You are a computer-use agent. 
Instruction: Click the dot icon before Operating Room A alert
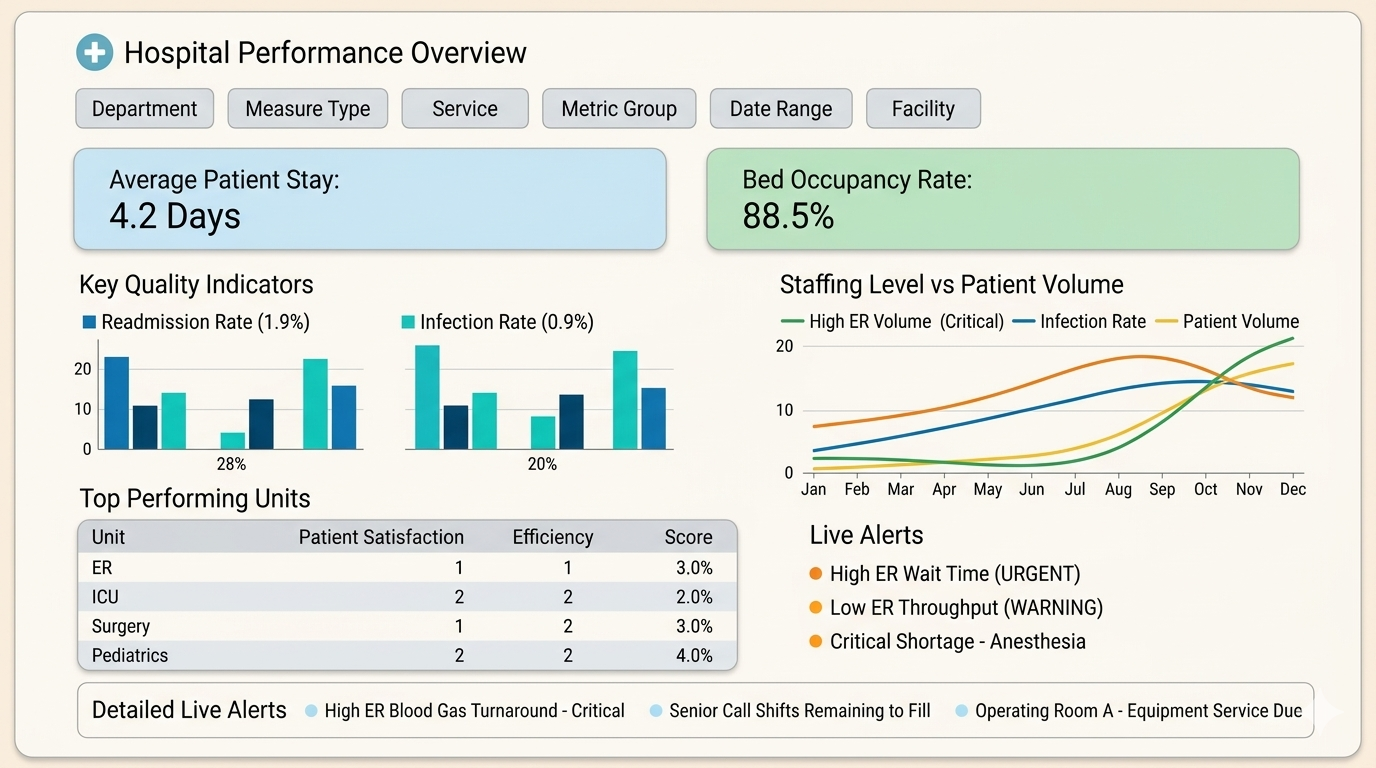[962, 711]
